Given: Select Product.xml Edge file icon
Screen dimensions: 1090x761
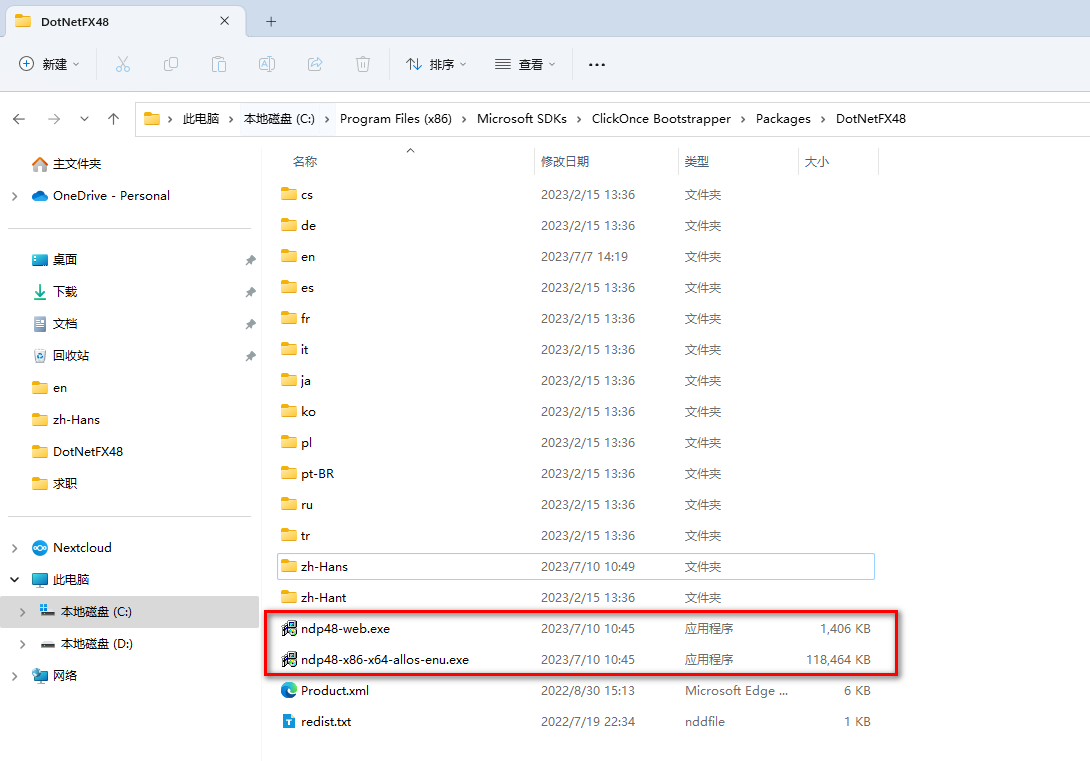Looking at the screenshot, I should pyautogui.click(x=288, y=690).
